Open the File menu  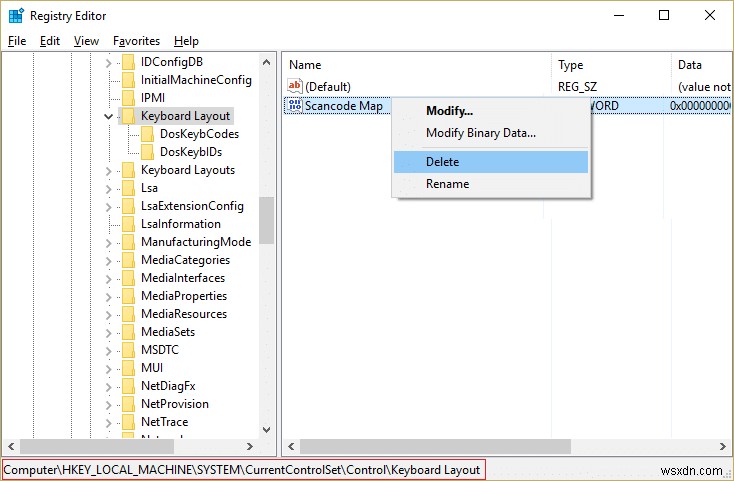tap(17, 41)
